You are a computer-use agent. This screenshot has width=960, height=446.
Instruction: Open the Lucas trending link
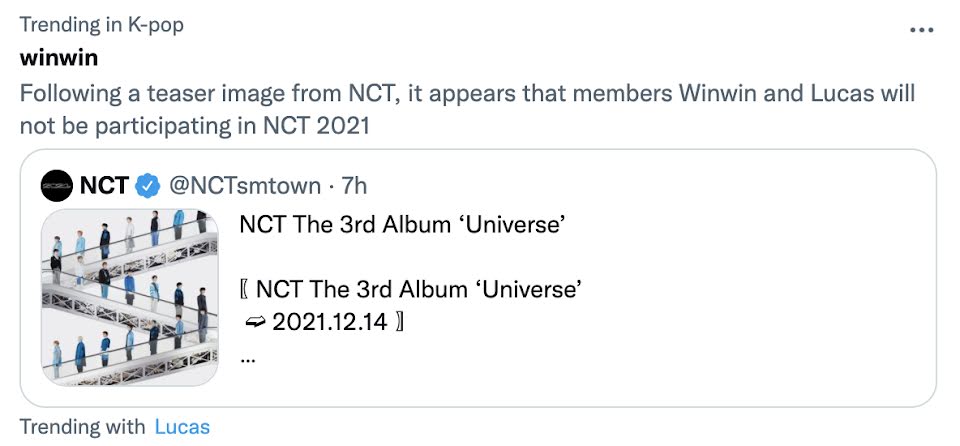[182, 427]
